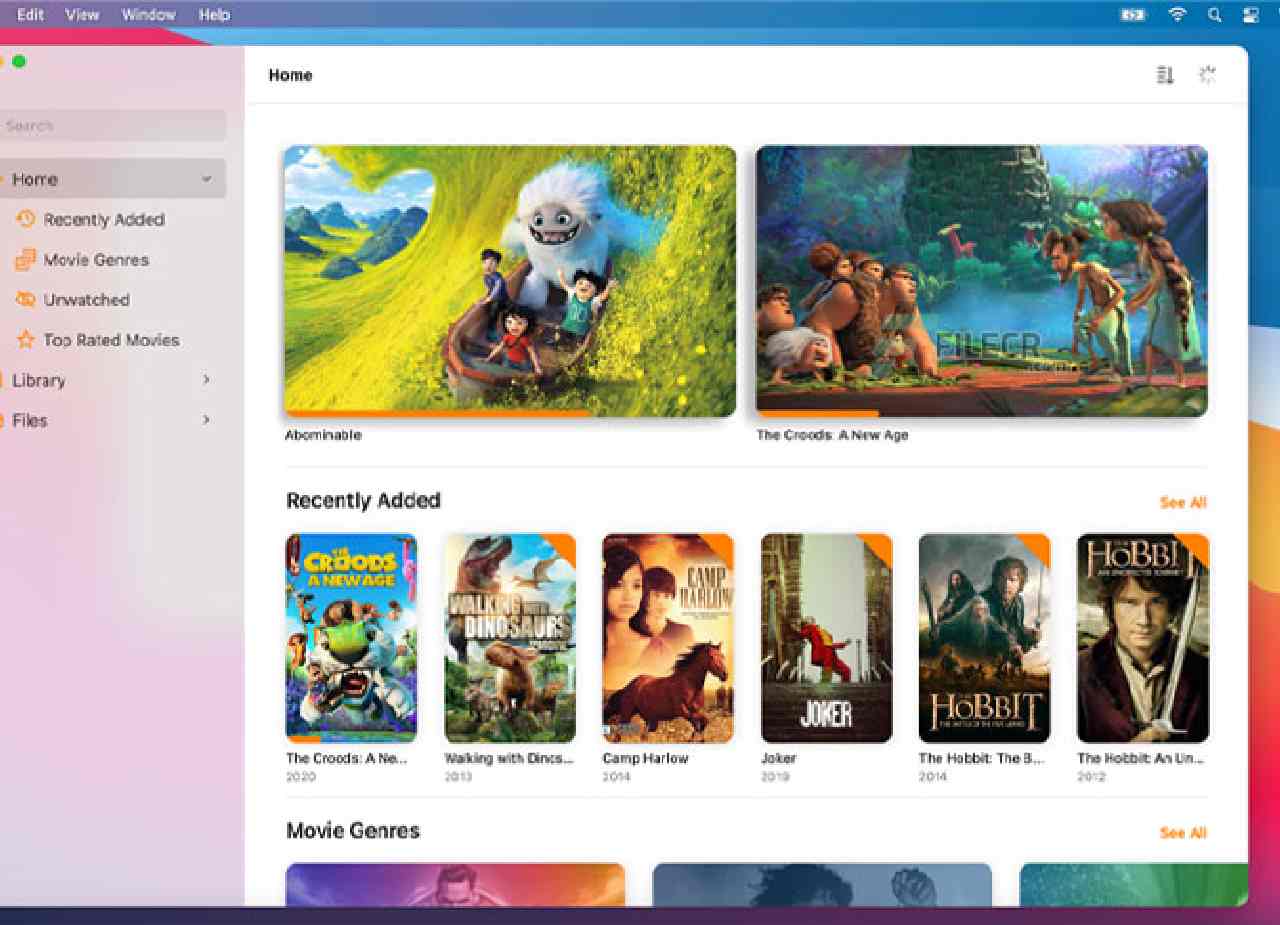
Task: Click The Croods banner progress bar
Action: click(x=981, y=413)
